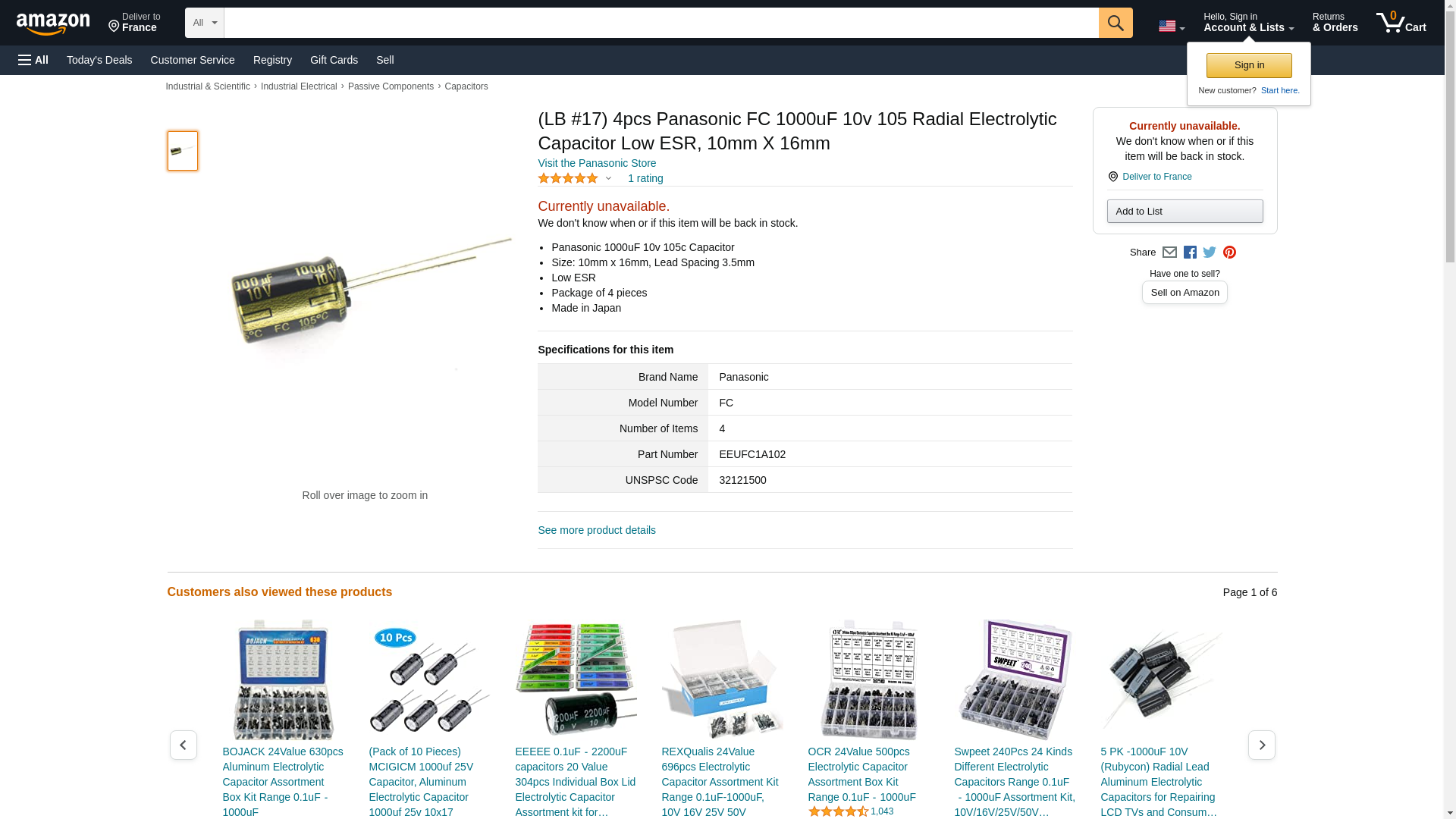
Task: Select the capacitor image thumbnail
Action: point(182,150)
